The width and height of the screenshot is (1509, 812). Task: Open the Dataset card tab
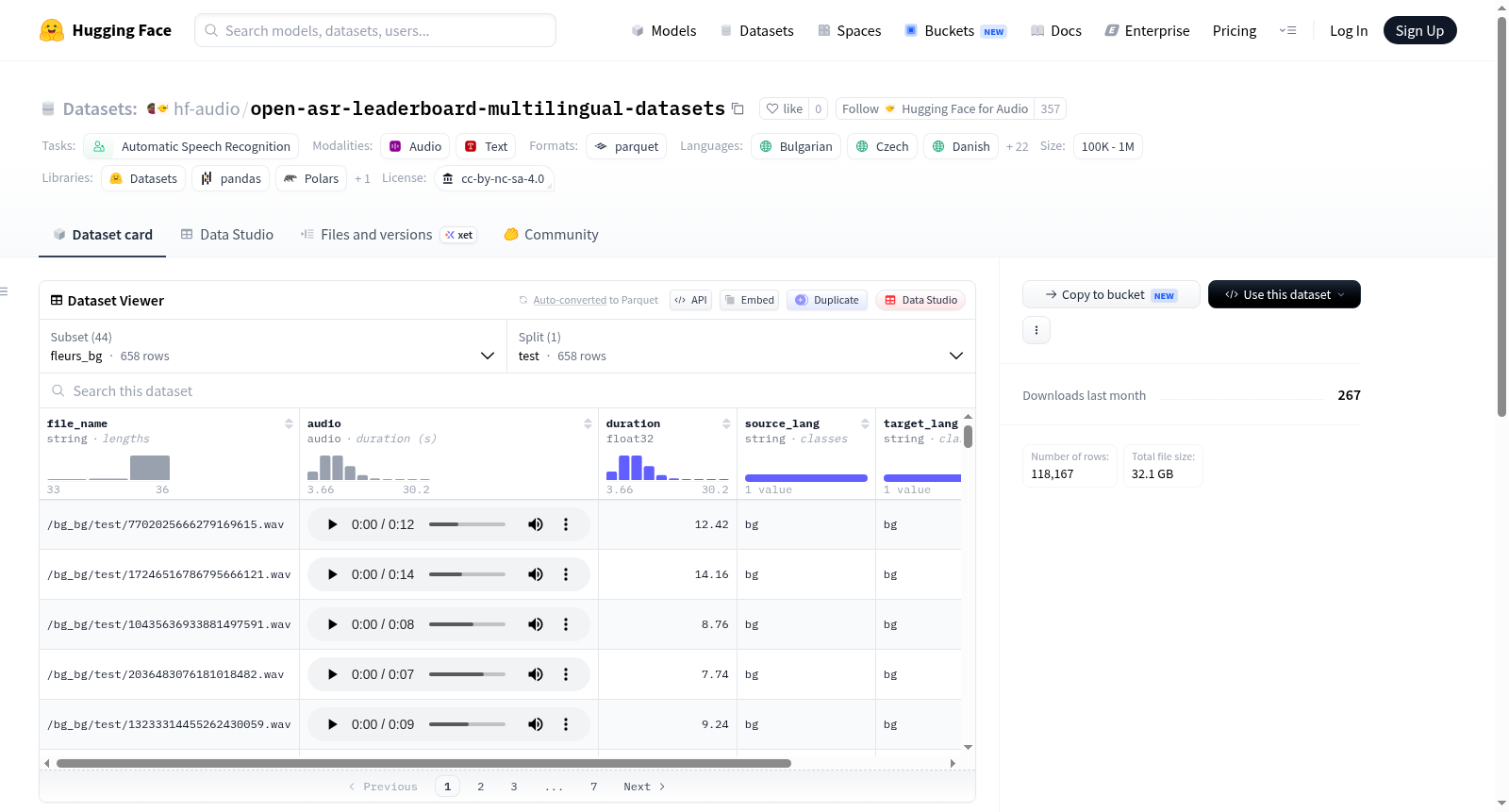pyautogui.click(x=102, y=235)
